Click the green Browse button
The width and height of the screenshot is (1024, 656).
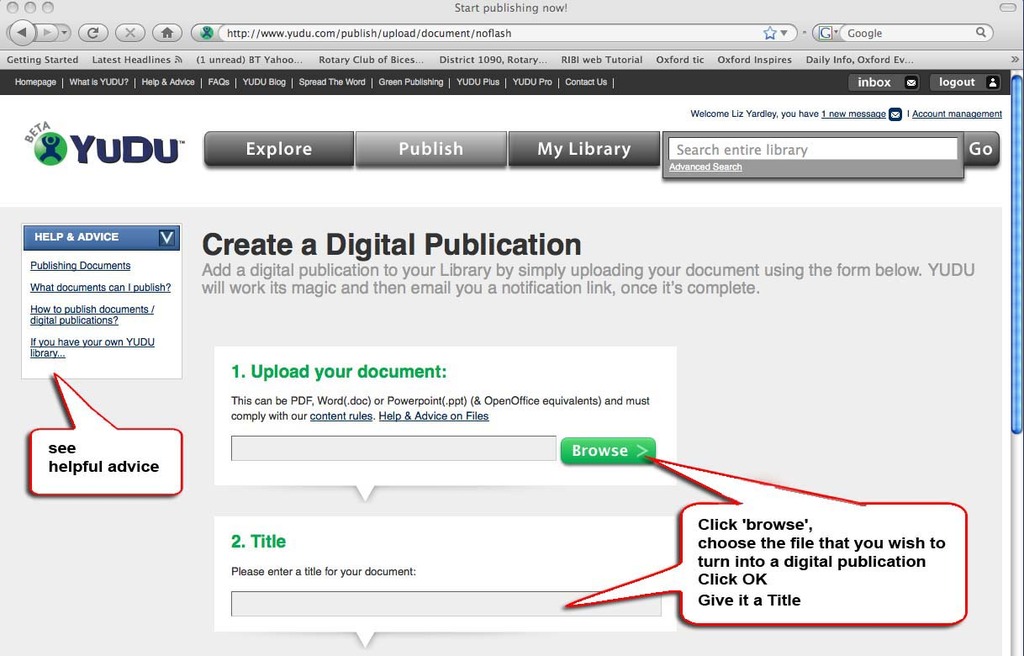tap(608, 450)
